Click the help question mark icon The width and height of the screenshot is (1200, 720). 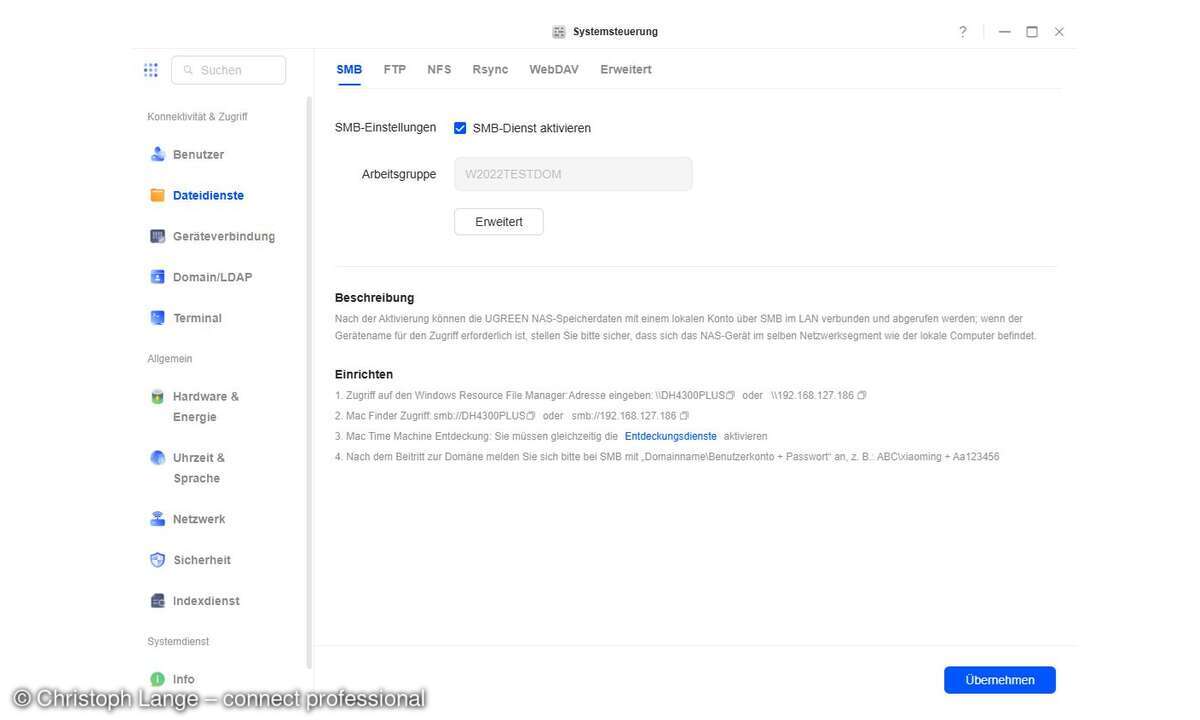click(963, 32)
